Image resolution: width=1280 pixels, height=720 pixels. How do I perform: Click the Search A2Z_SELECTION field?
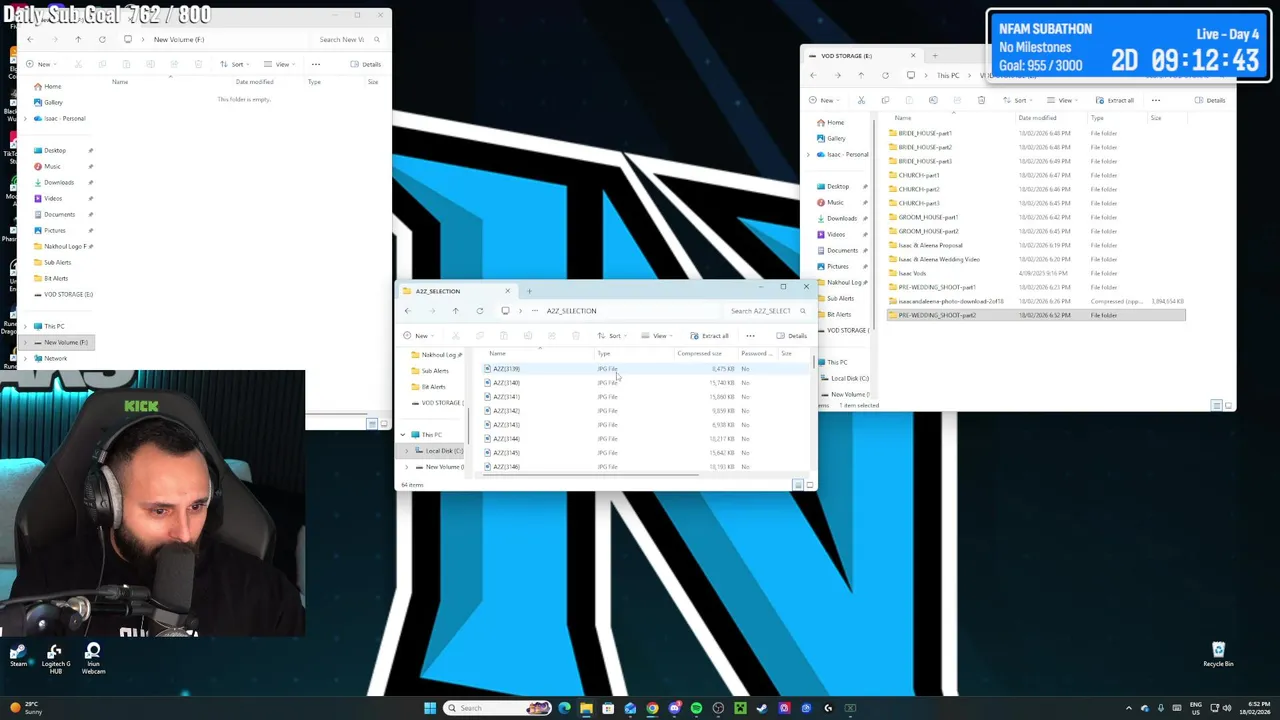click(766, 311)
